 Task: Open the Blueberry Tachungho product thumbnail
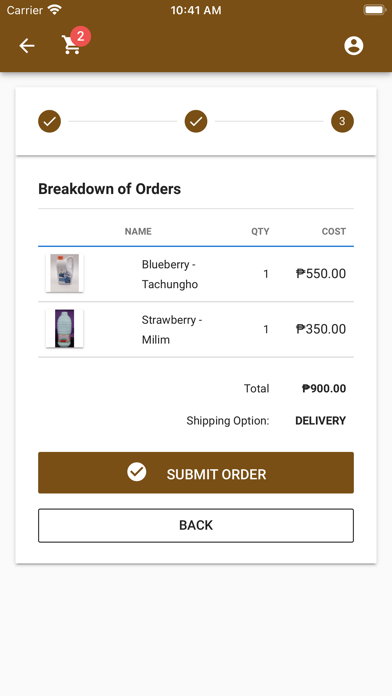tap(64, 273)
